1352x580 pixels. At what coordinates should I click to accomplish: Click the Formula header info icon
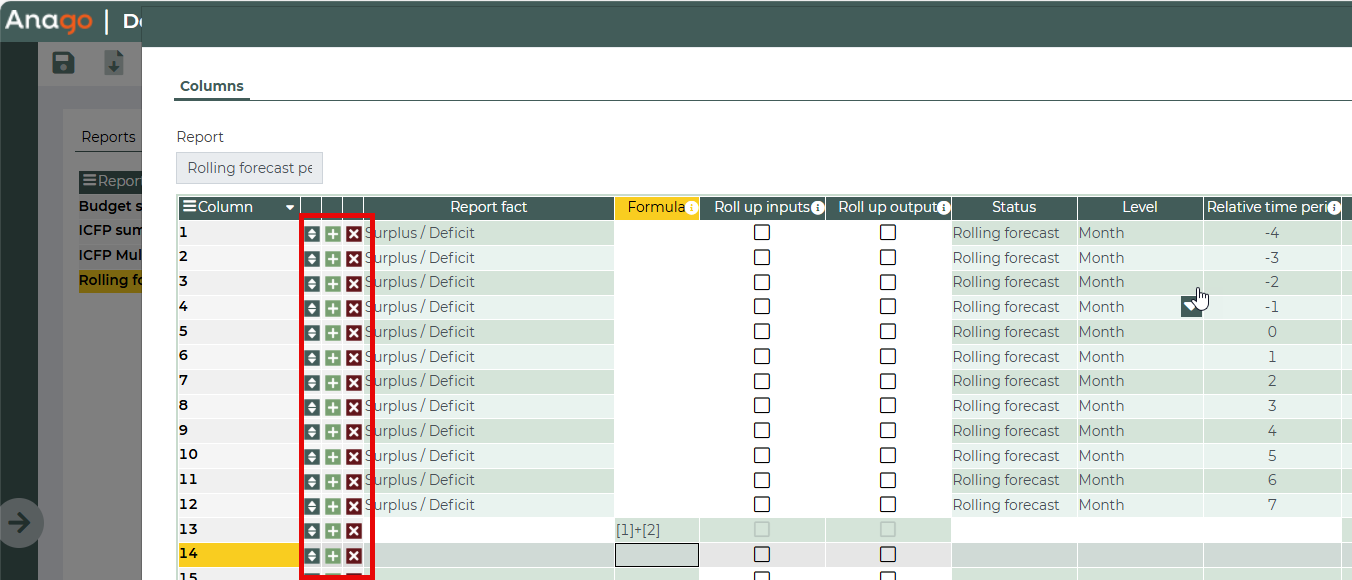(691, 208)
